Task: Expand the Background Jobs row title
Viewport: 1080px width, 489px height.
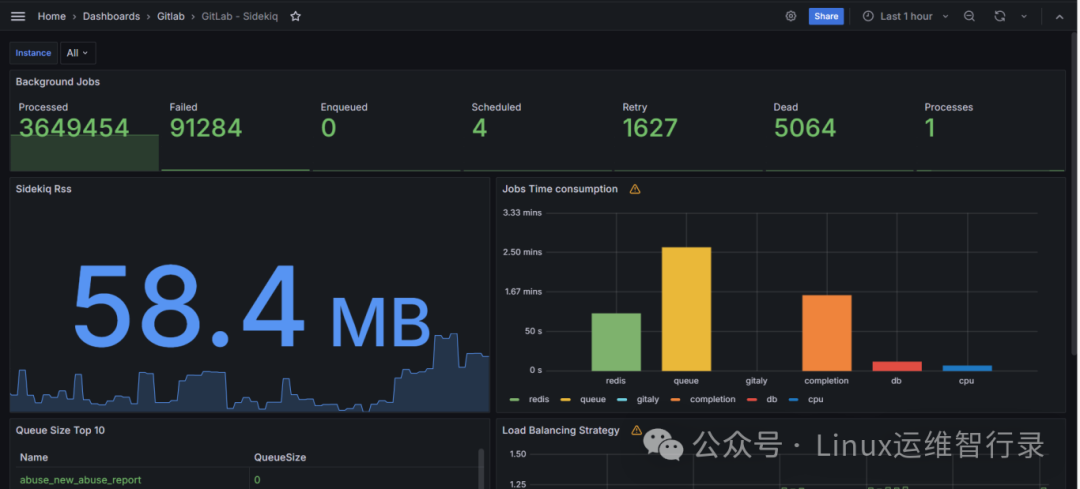Action: pos(58,81)
